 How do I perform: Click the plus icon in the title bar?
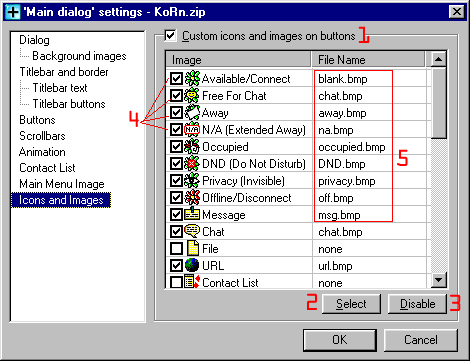(13, 12)
